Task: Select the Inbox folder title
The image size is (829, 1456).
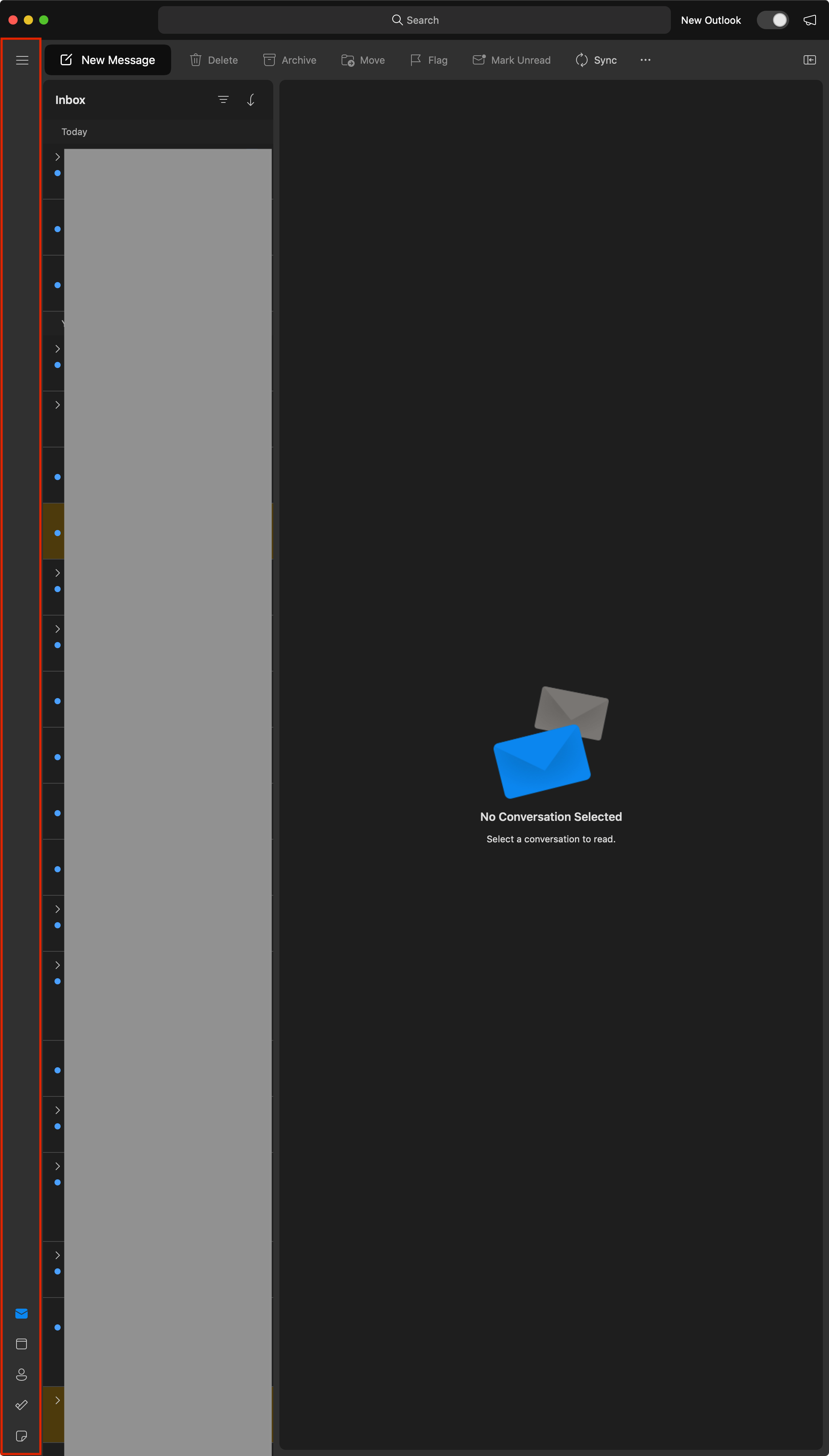Action: [x=70, y=100]
